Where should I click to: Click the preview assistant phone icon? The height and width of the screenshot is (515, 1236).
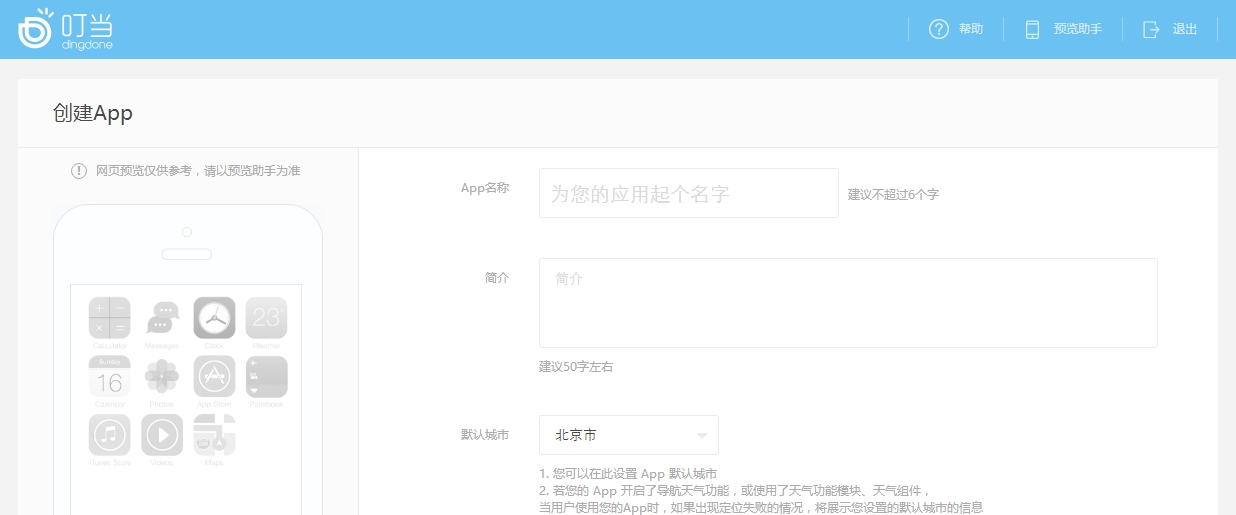(x=1032, y=29)
